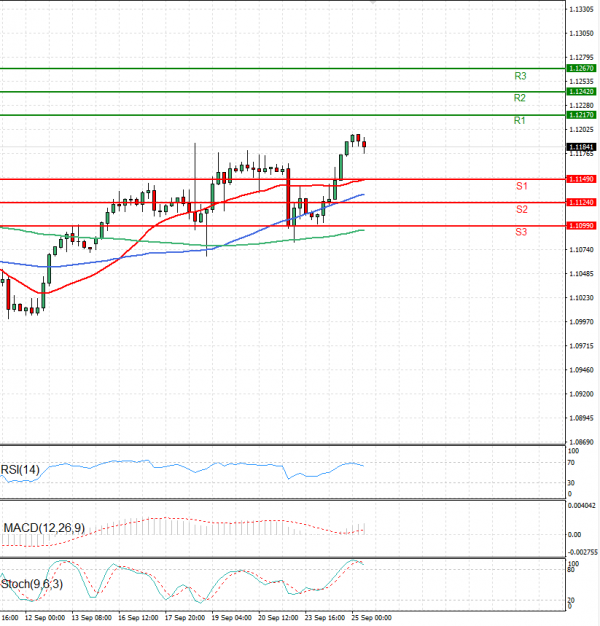600x626 pixels.
Task: Click the 1.12670 green price tag
Action: coord(580,68)
